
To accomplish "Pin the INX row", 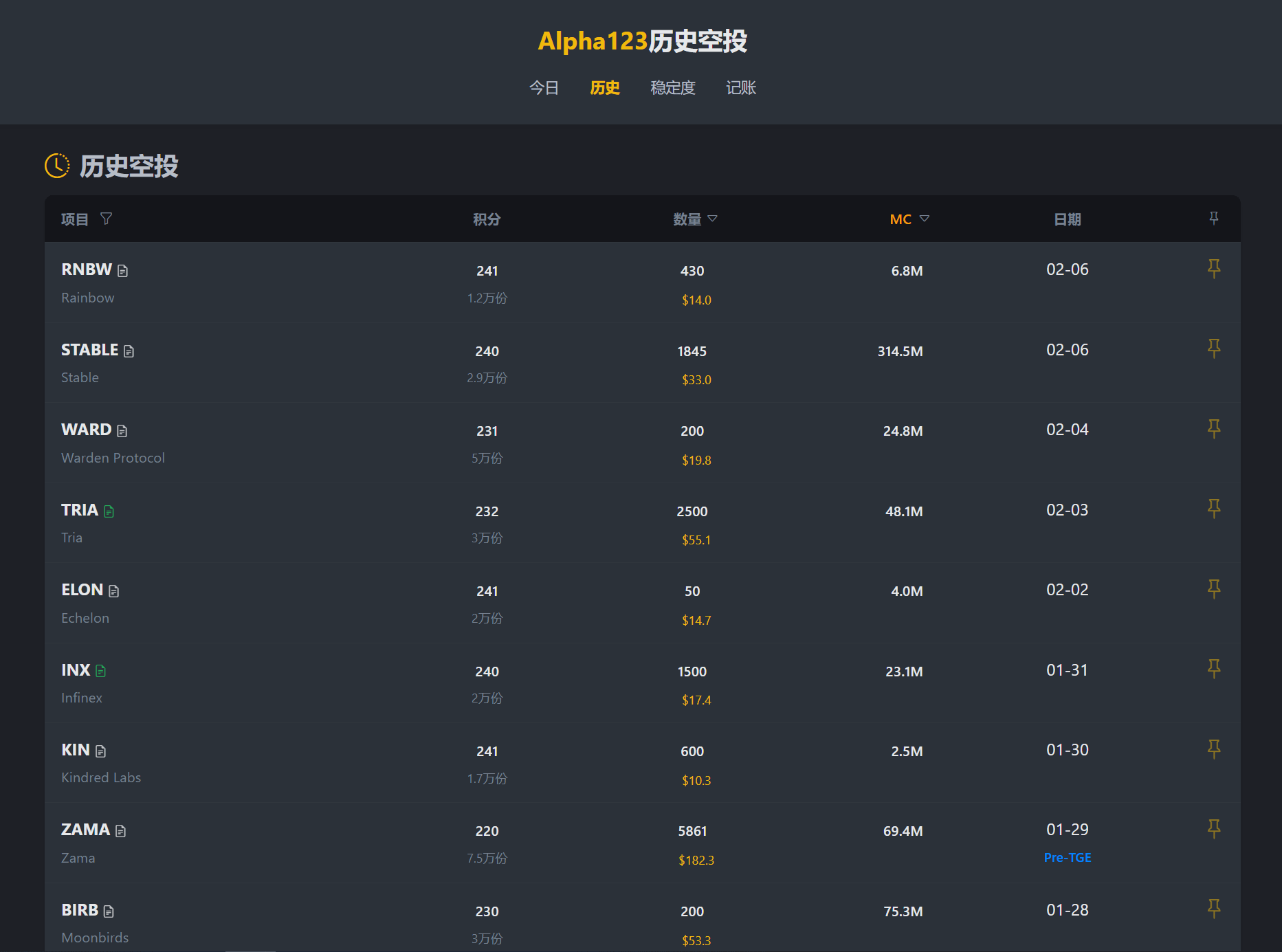I will click(1214, 669).
